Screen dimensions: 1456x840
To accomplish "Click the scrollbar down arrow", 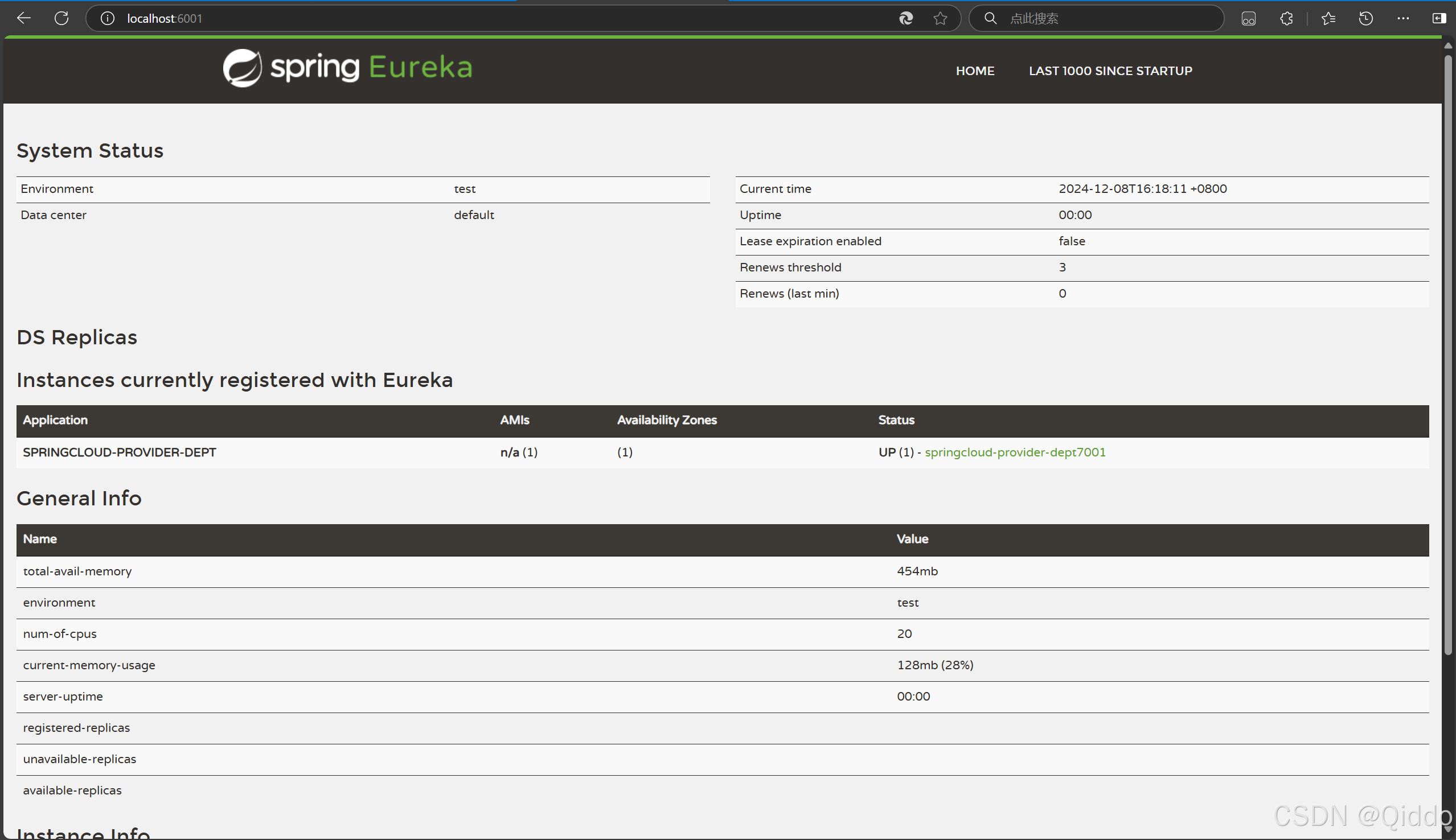I will point(1448,829).
